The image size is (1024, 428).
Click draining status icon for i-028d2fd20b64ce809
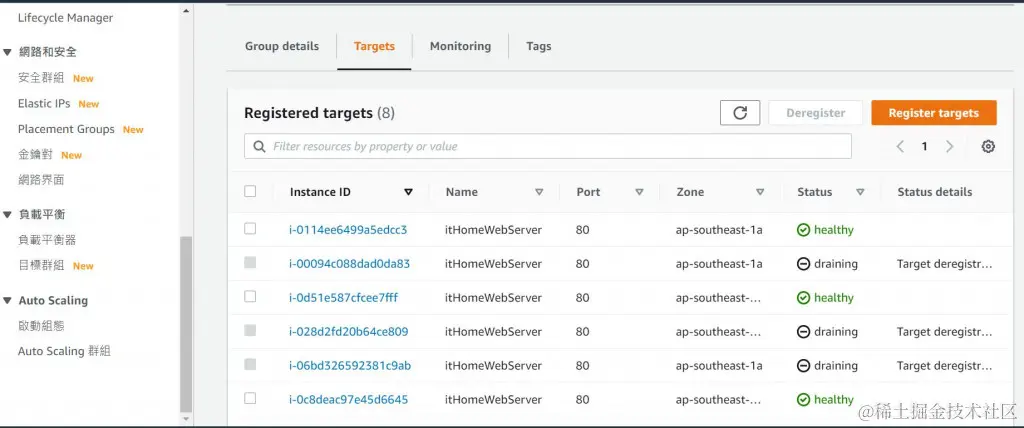coord(803,332)
